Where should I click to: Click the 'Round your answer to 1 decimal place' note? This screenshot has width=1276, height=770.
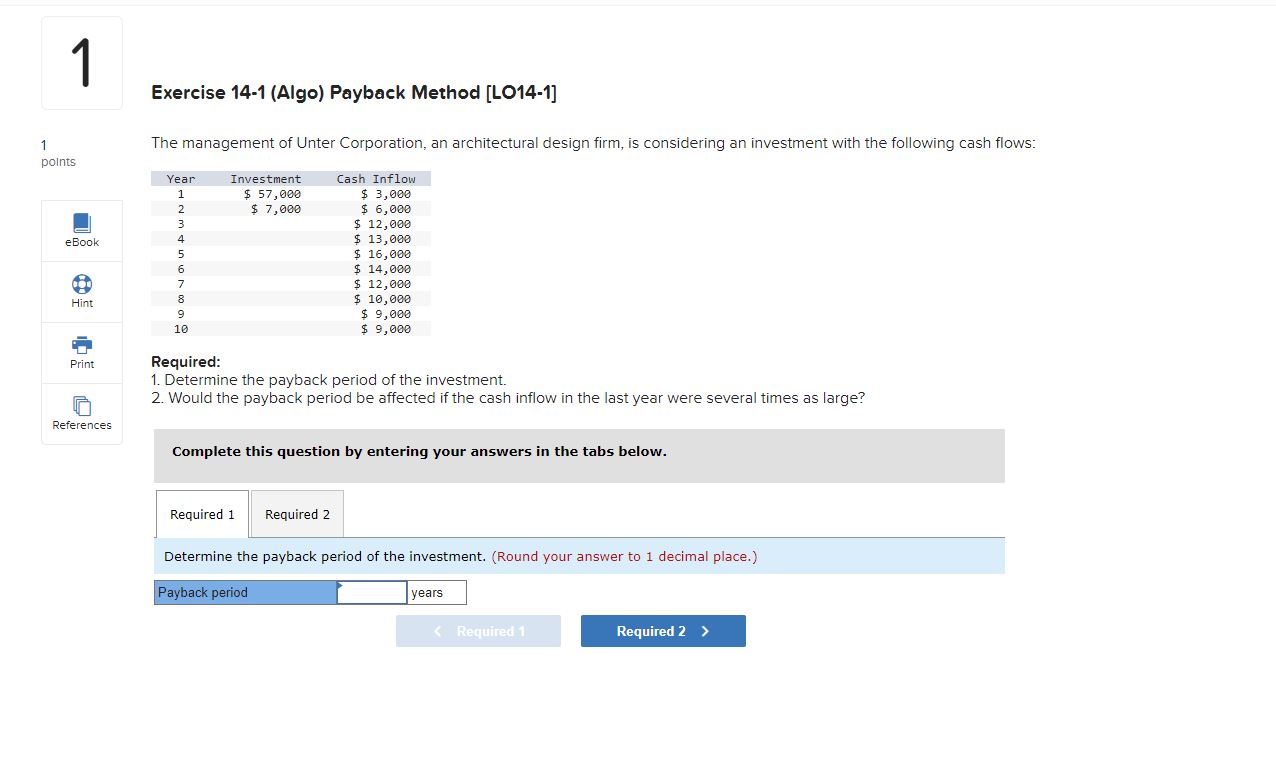624,556
